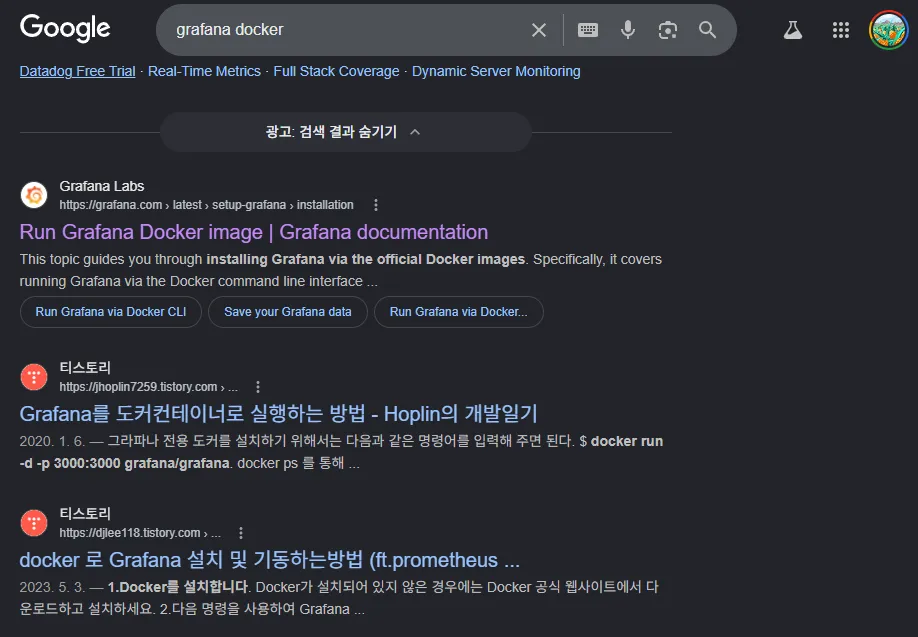Submit search with magnifying glass icon

click(707, 30)
